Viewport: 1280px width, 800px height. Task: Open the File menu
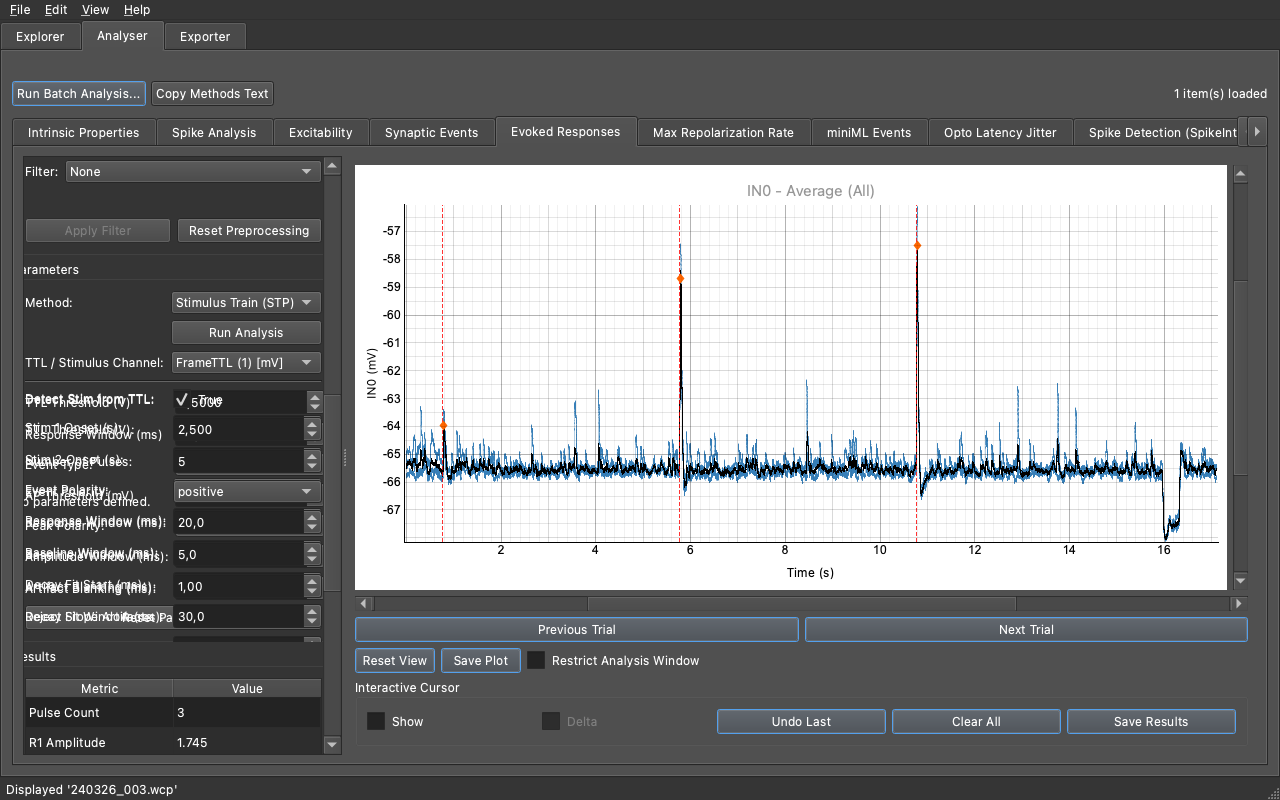(20, 10)
